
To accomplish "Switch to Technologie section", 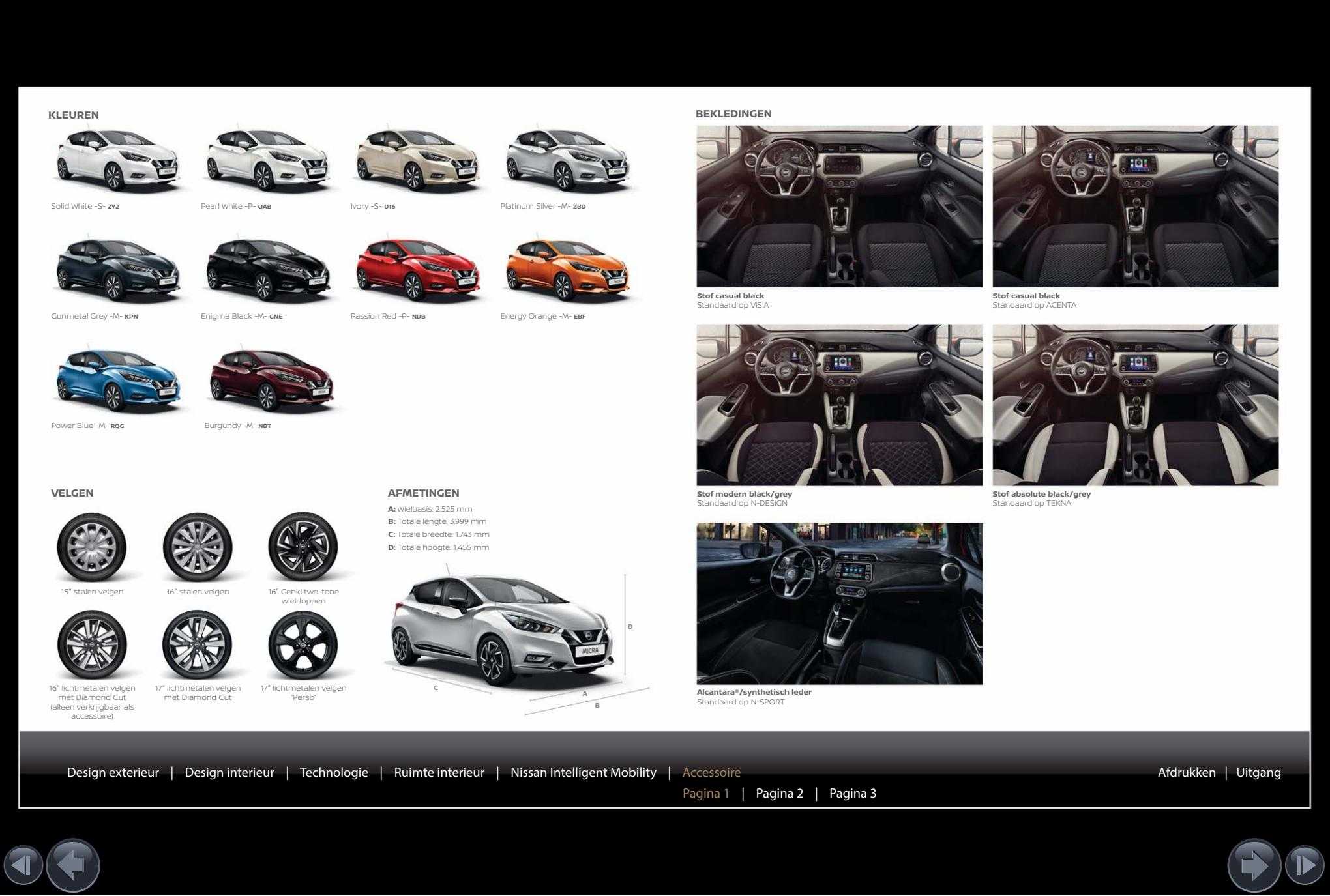I will tap(334, 772).
